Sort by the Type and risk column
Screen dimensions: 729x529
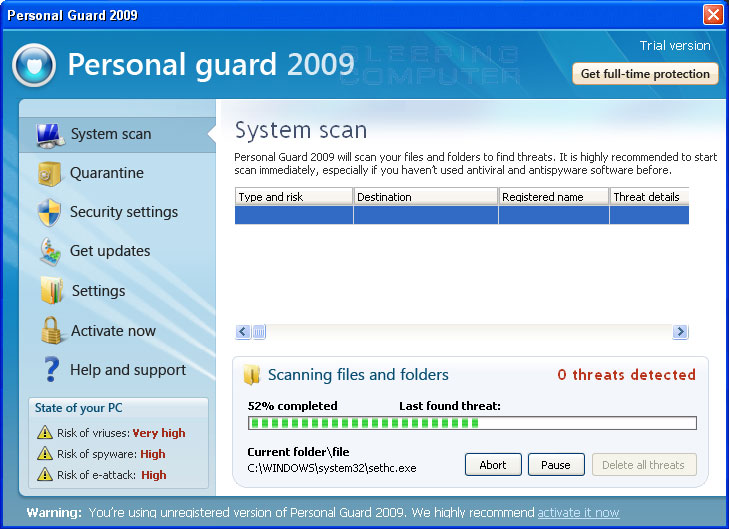tap(293, 197)
